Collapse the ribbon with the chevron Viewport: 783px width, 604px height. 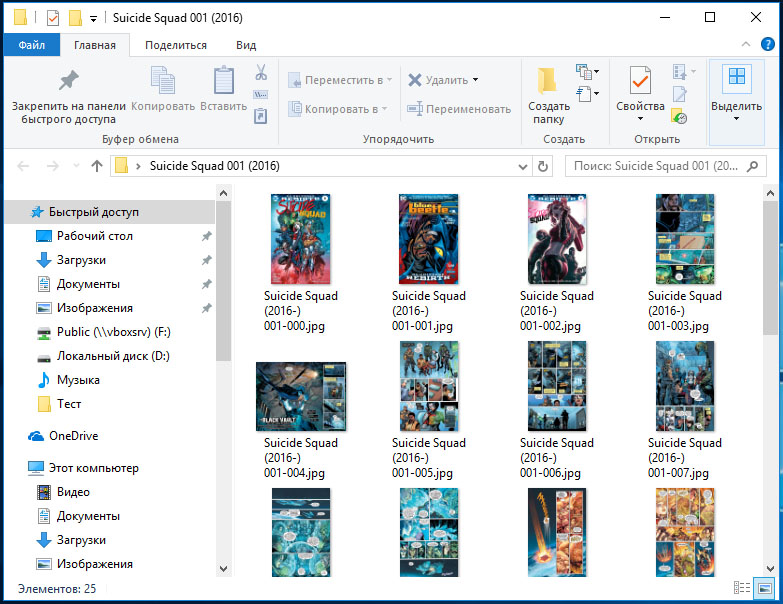pyautogui.click(x=746, y=44)
